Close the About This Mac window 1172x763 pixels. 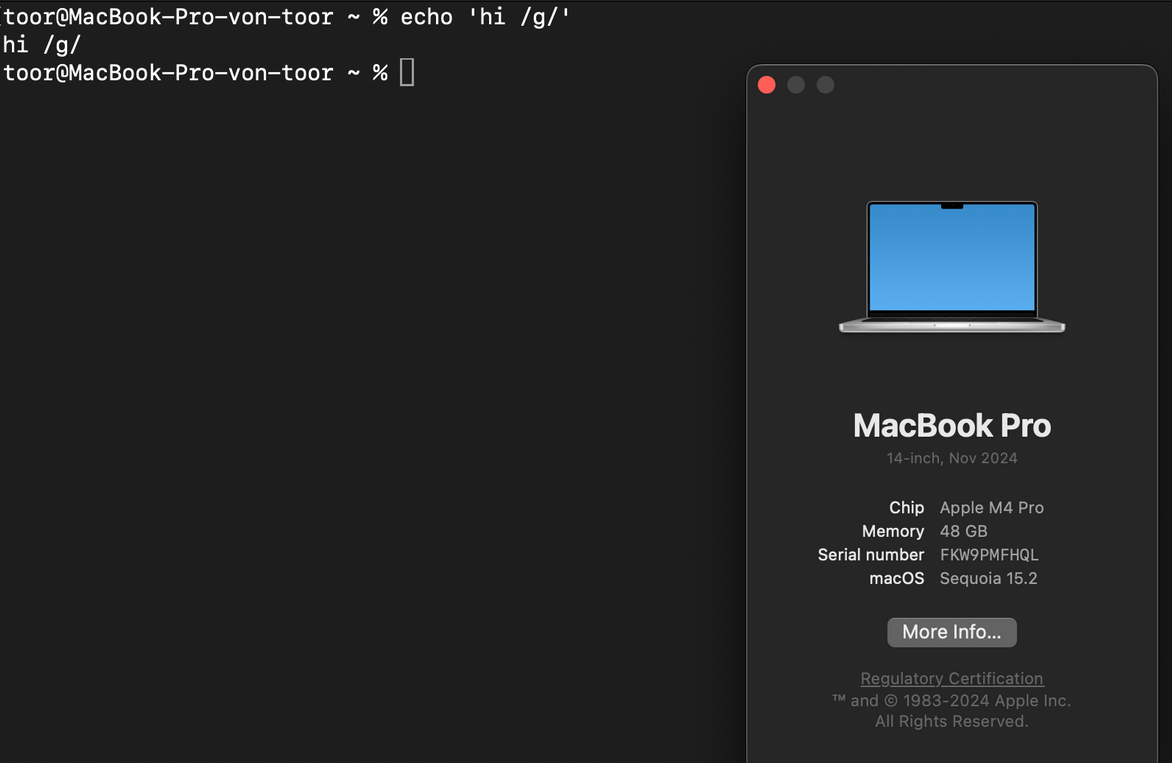click(x=767, y=85)
